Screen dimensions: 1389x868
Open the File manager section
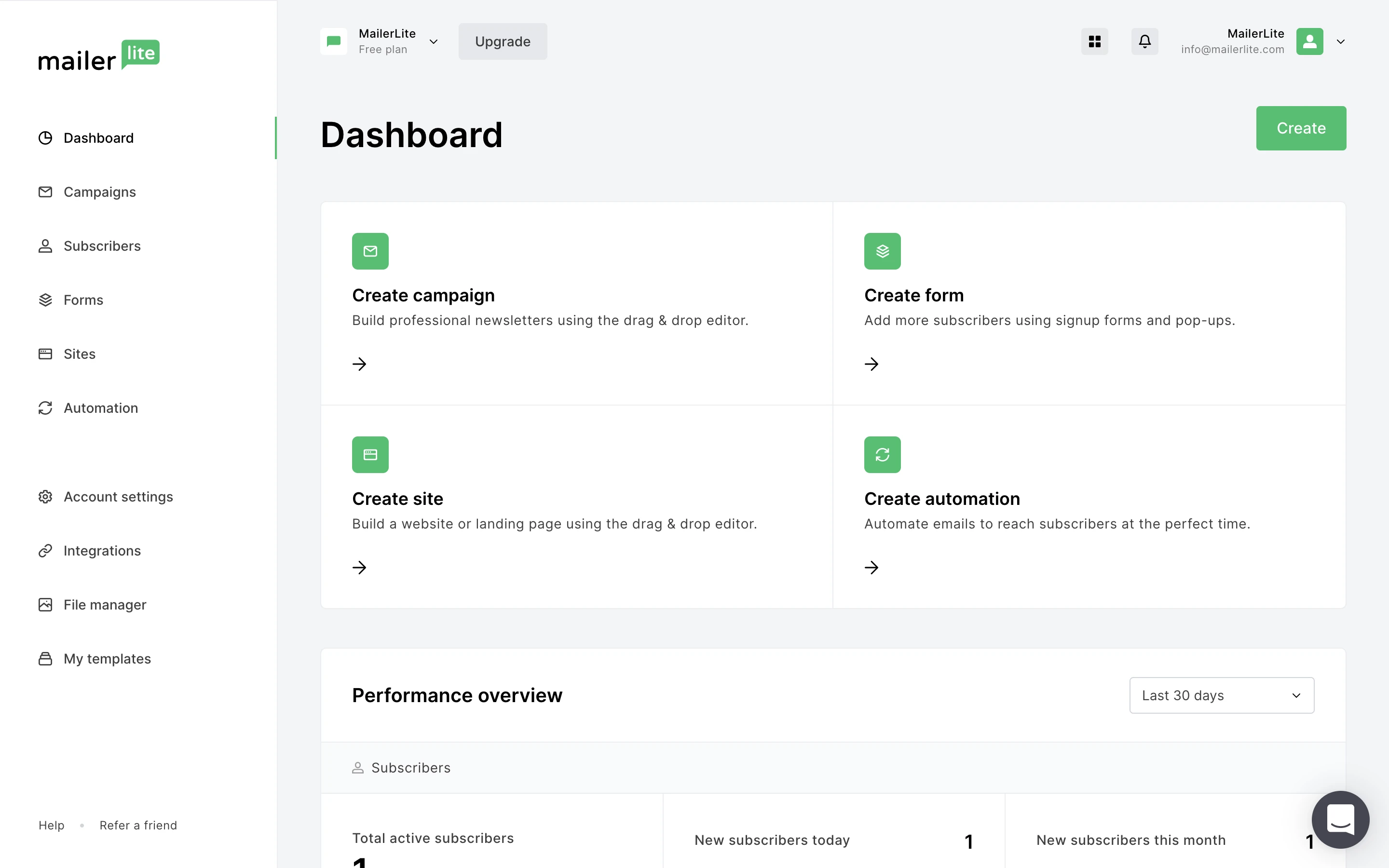pyautogui.click(x=105, y=604)
